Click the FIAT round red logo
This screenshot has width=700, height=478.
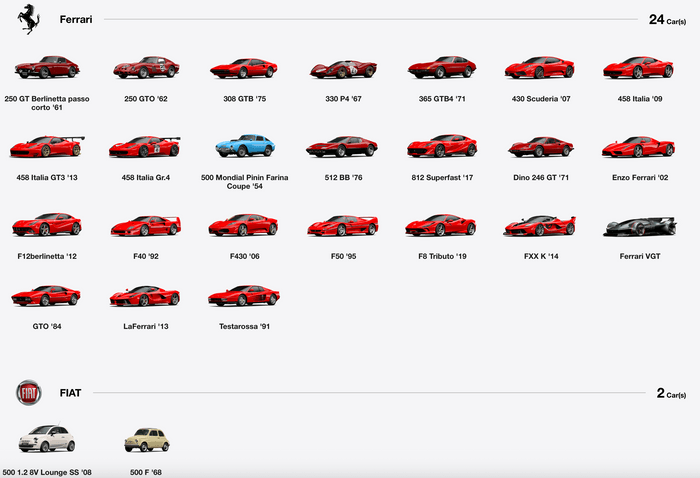click(x=29, y=393)
